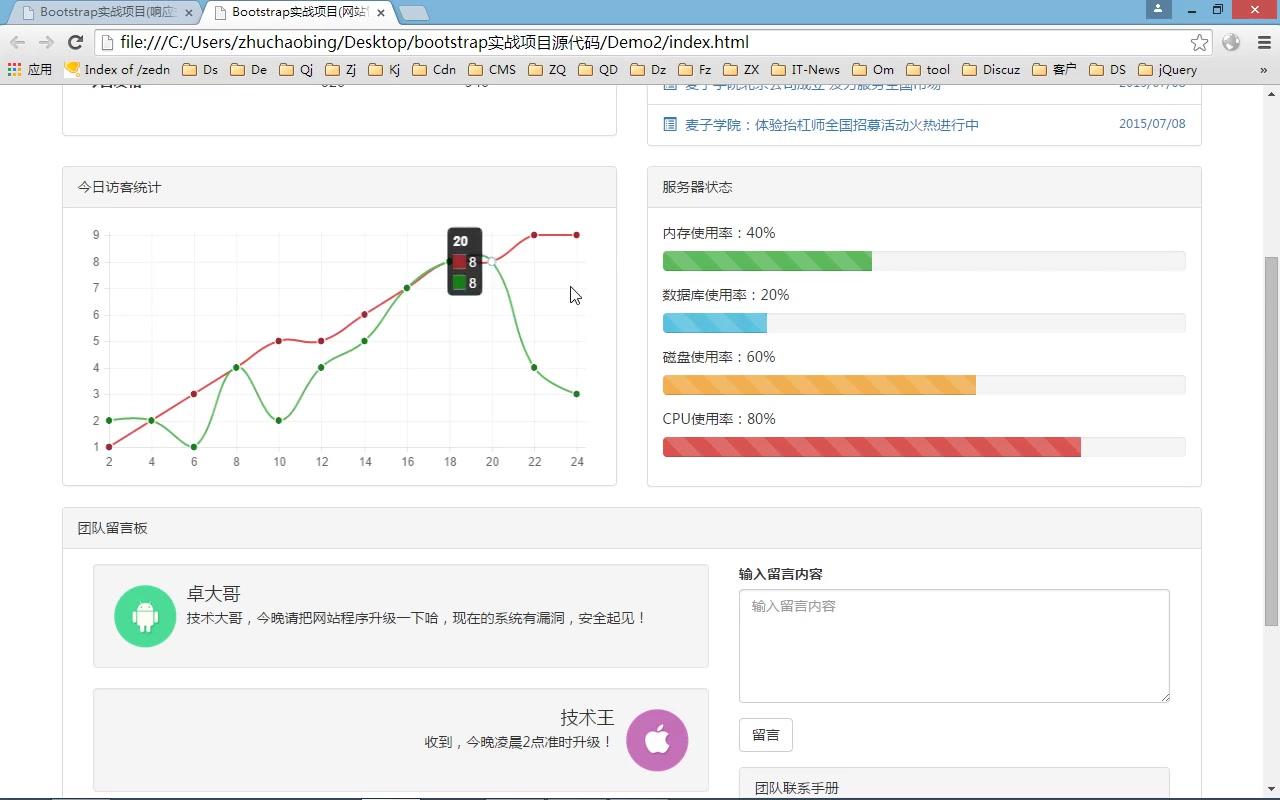Open the Ds bookmark folder

[200, 70]
